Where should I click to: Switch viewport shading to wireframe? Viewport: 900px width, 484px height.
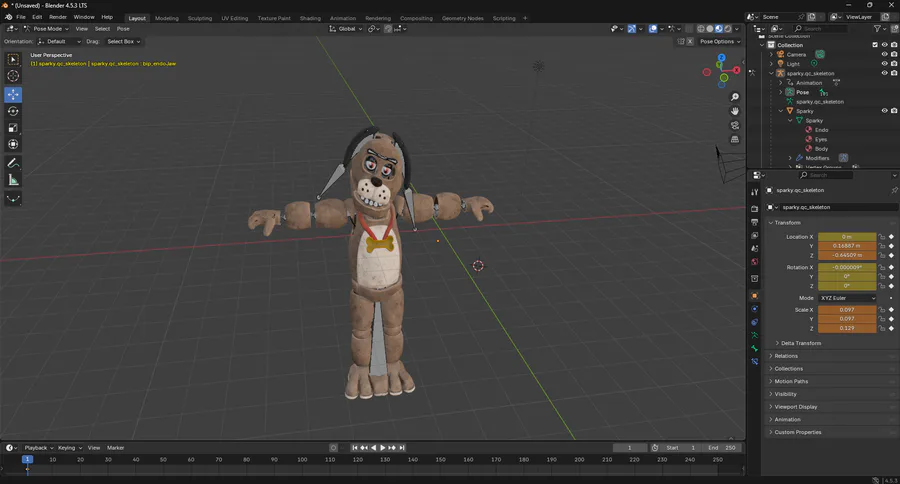click(701, 29)
